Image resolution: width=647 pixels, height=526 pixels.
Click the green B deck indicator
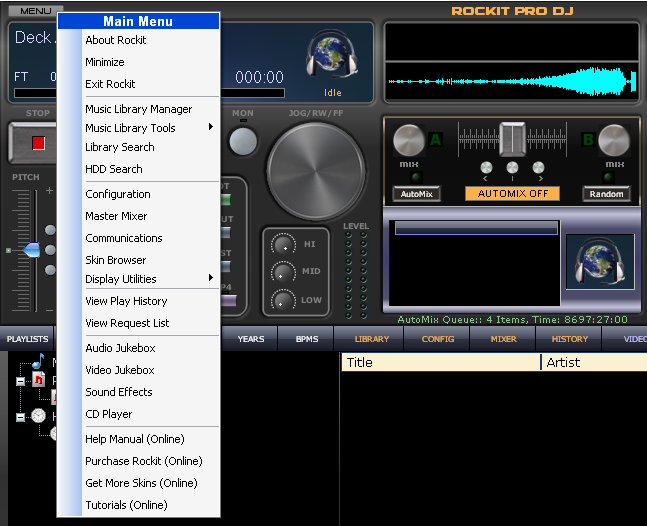588,140
